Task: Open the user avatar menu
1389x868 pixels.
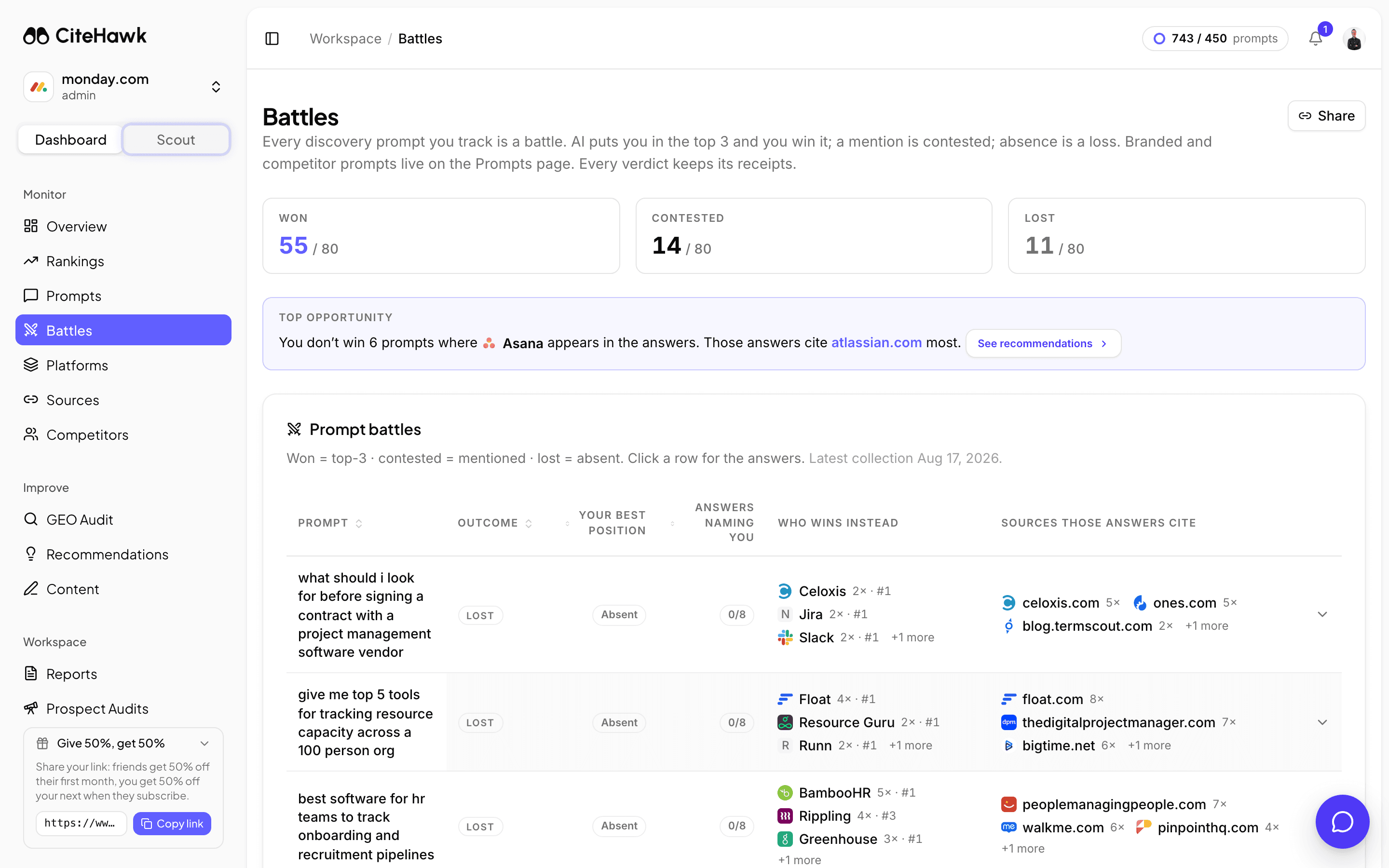Action: [1354, 39]
